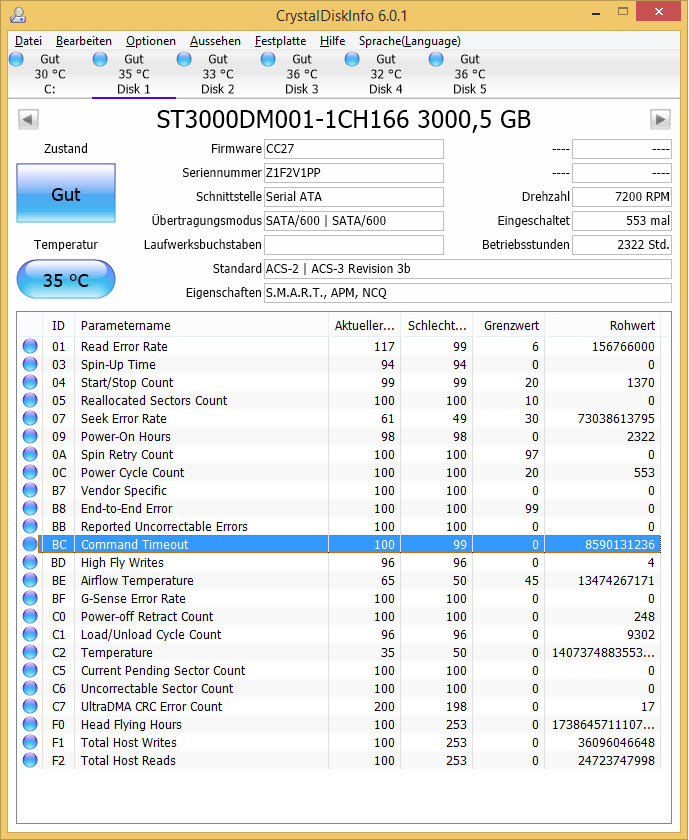Screen dimensions: 689x840
Task: Click the Eigenschaften field S.M.A.R.T., APM, NCQ
Action: tap(468, 293)
